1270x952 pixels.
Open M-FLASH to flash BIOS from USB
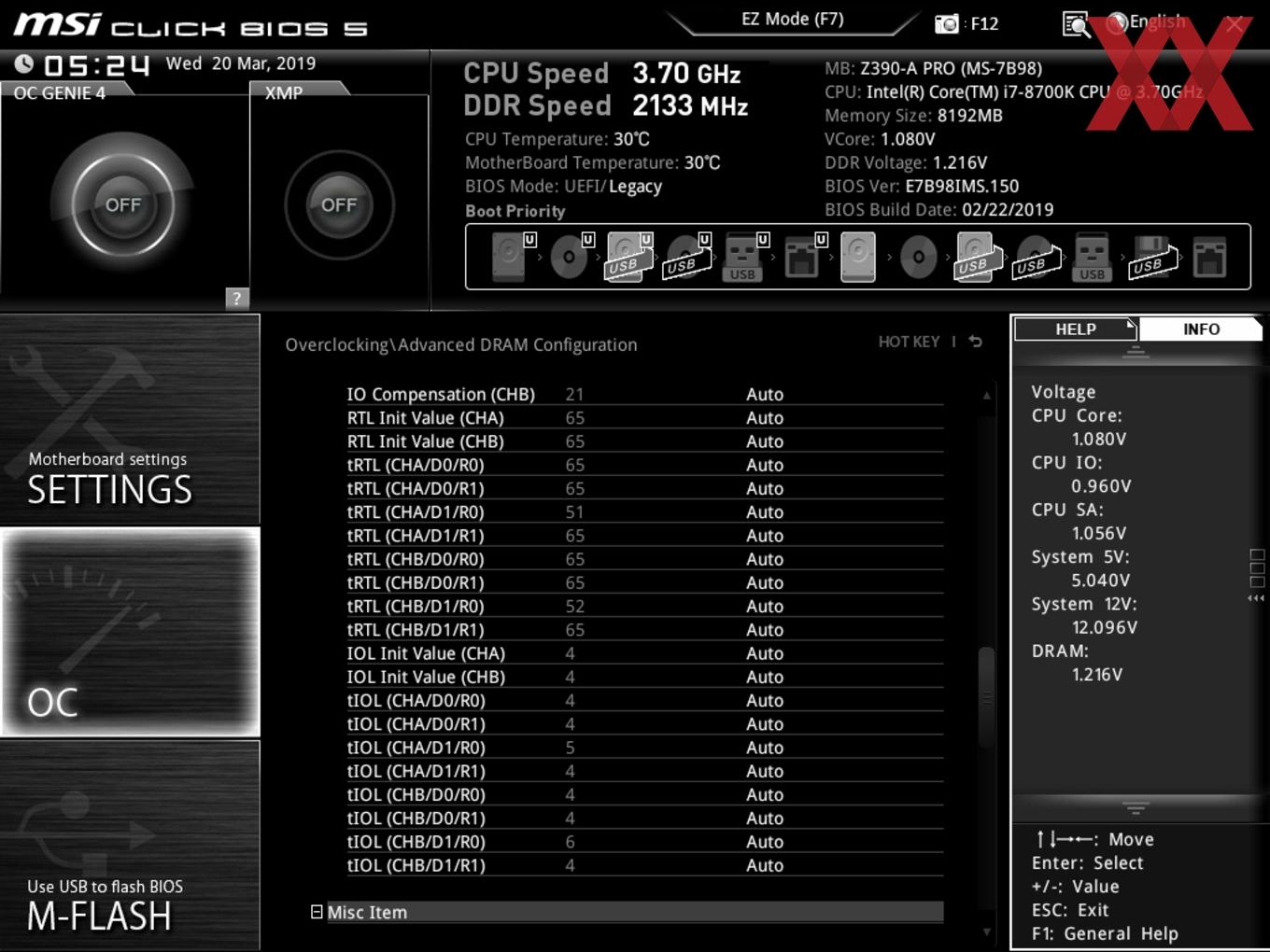click(x=130, y=846)
